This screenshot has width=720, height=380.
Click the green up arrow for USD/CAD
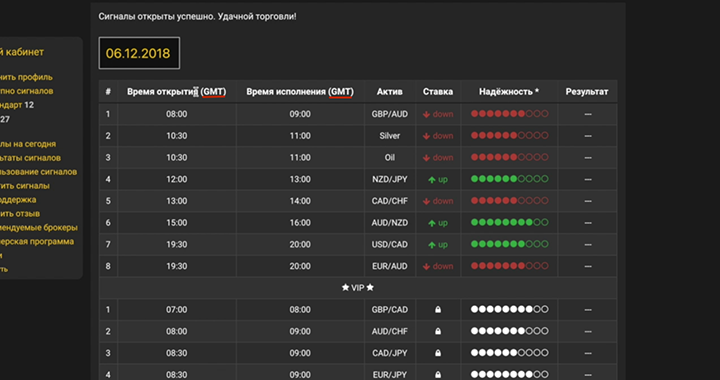(x=432, y=245)
